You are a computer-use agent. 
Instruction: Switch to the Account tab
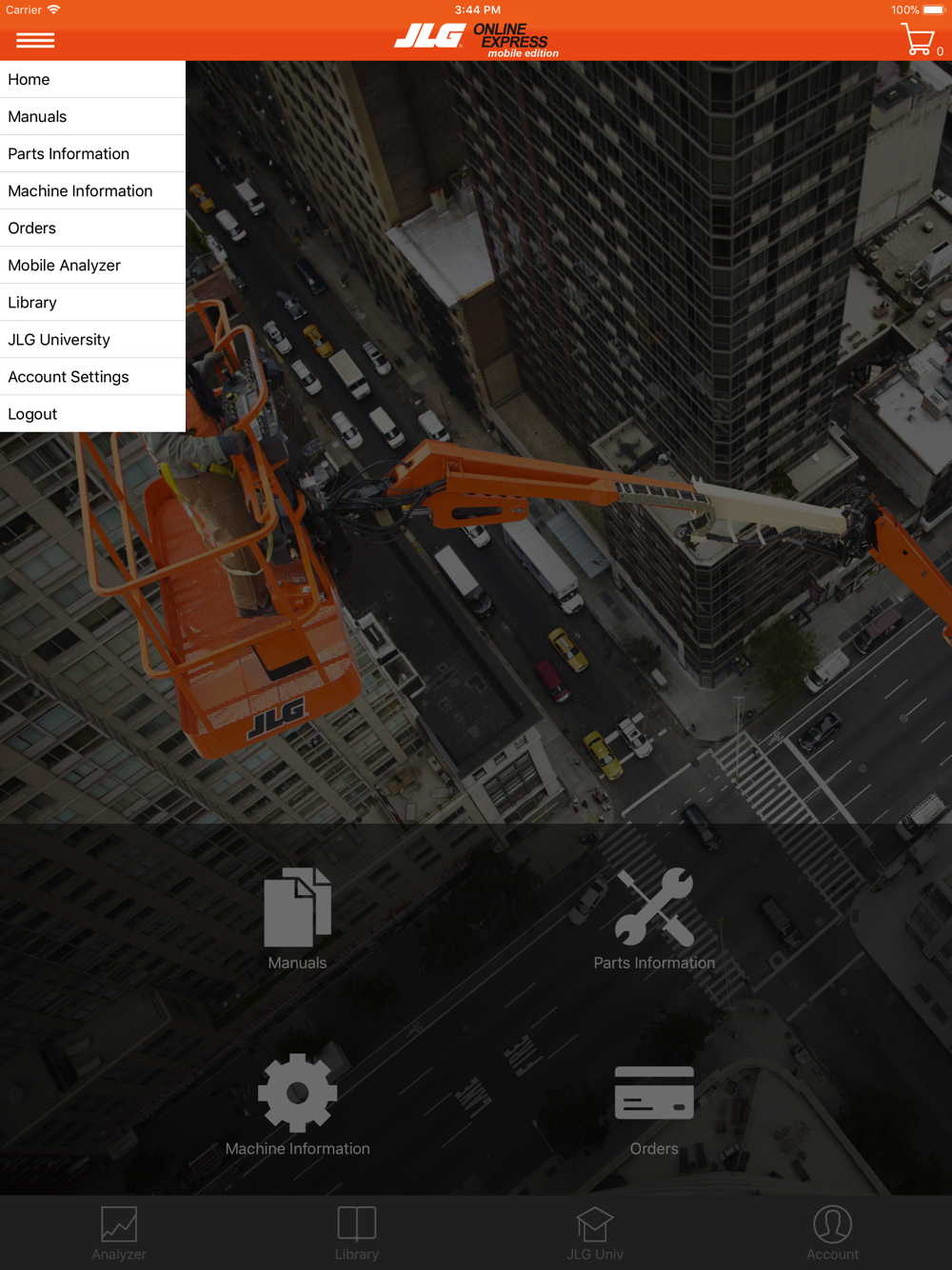tap(833, 1233)
